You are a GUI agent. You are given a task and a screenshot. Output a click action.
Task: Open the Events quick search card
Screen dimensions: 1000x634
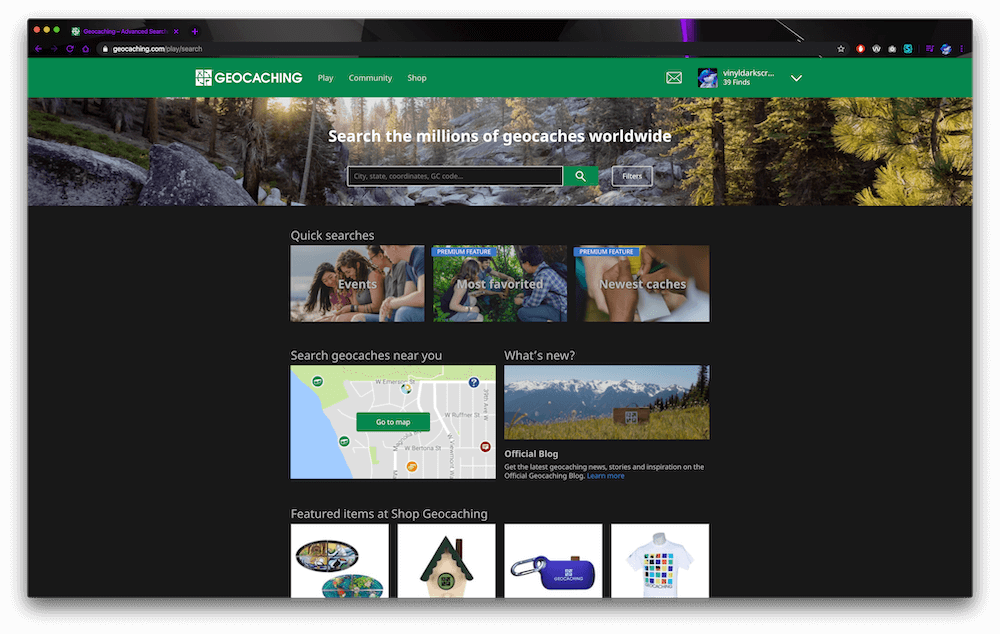pyautogui.click(x=357, y=284)
